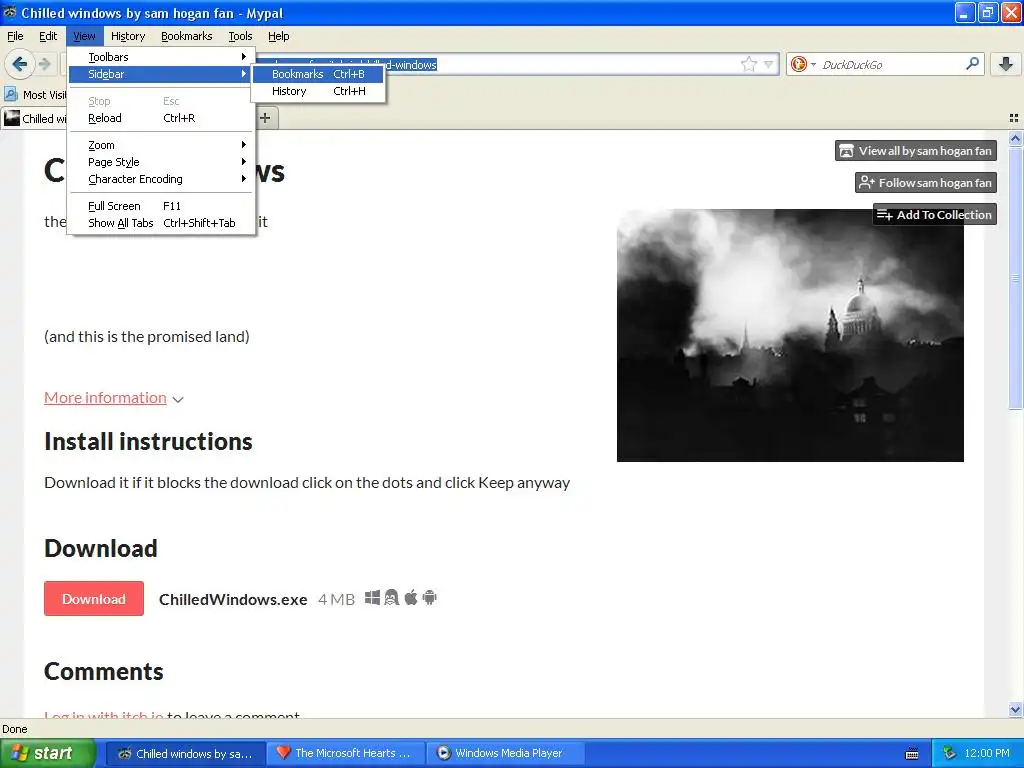Viewport: 1024px width, 768px height.
Task: Open the Tools menu
Action: 240,36
